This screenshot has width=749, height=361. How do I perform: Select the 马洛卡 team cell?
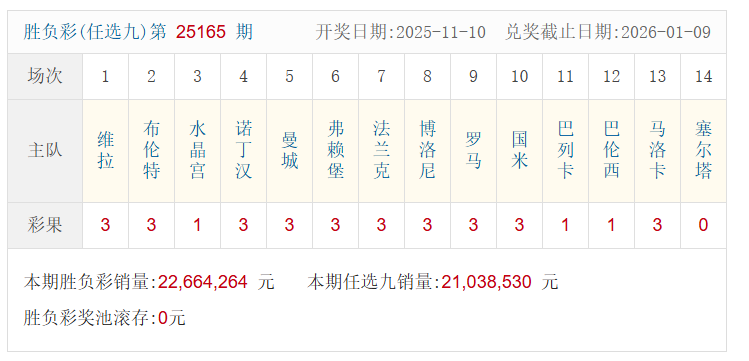[657, 150]
